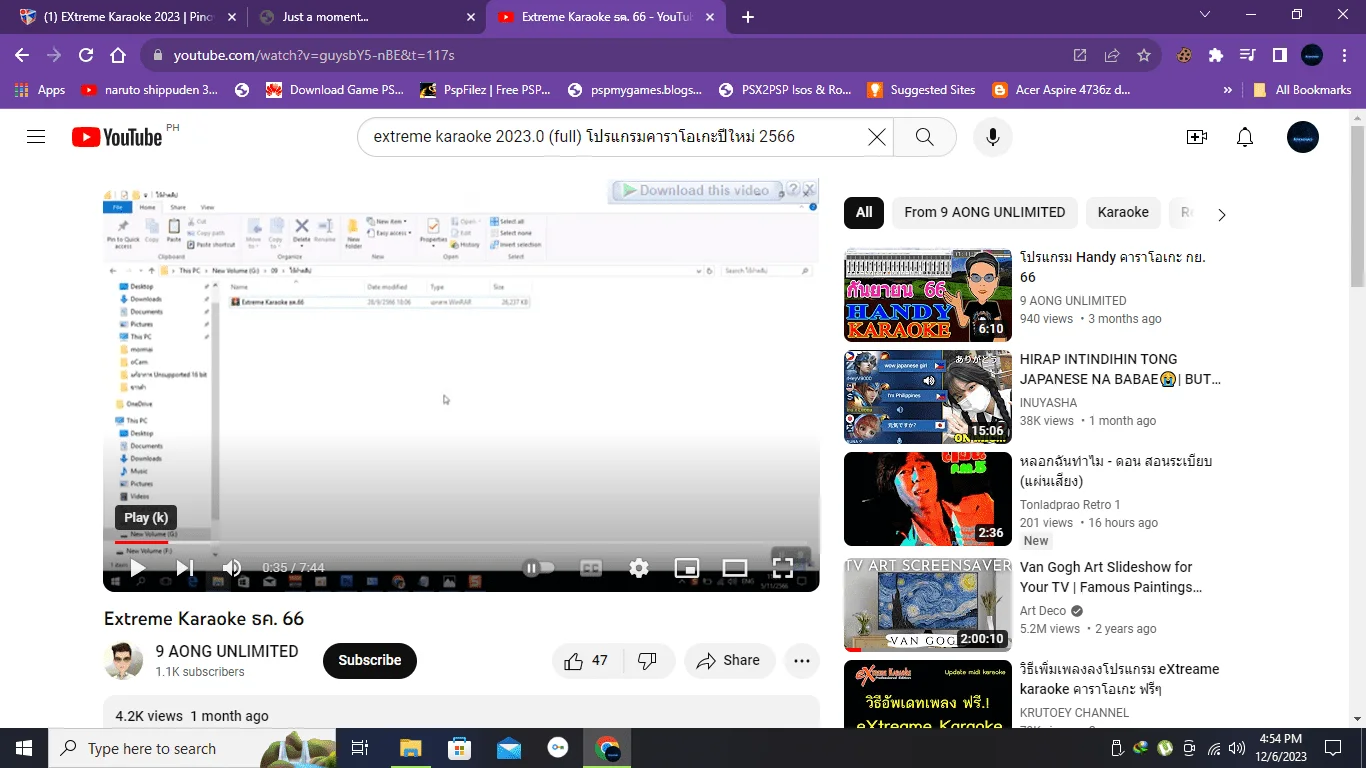Reload the current page
This screenshot has width=1366, height=768.
(x=86, y=56)
